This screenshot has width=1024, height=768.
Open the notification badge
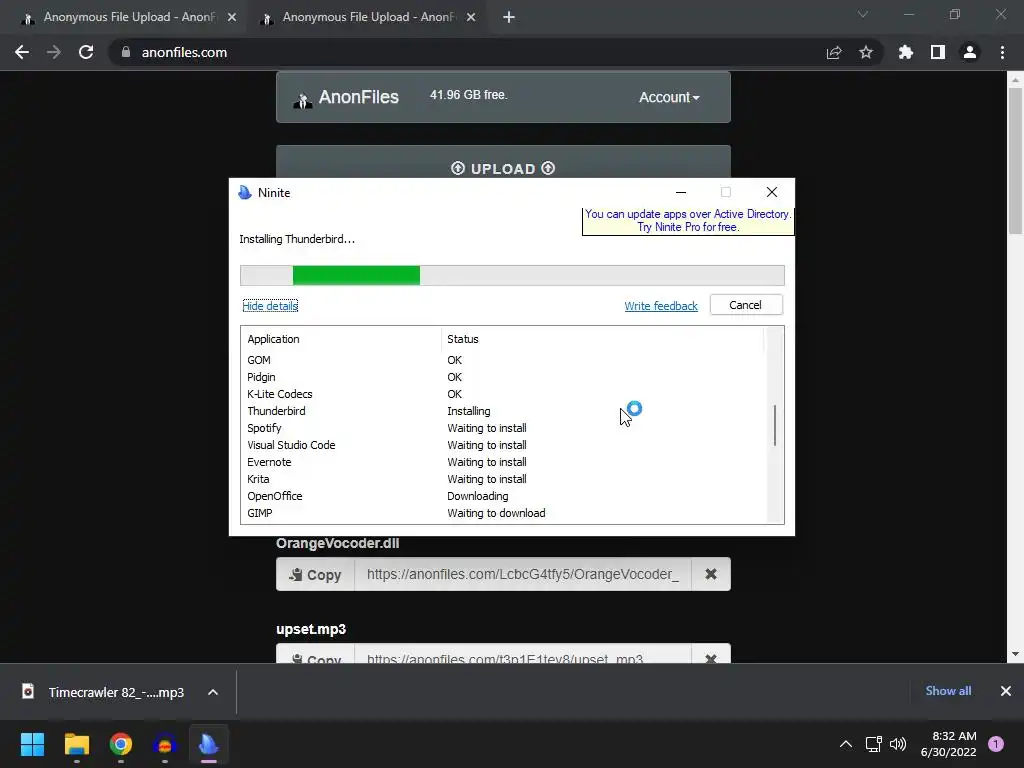(996, 744)
